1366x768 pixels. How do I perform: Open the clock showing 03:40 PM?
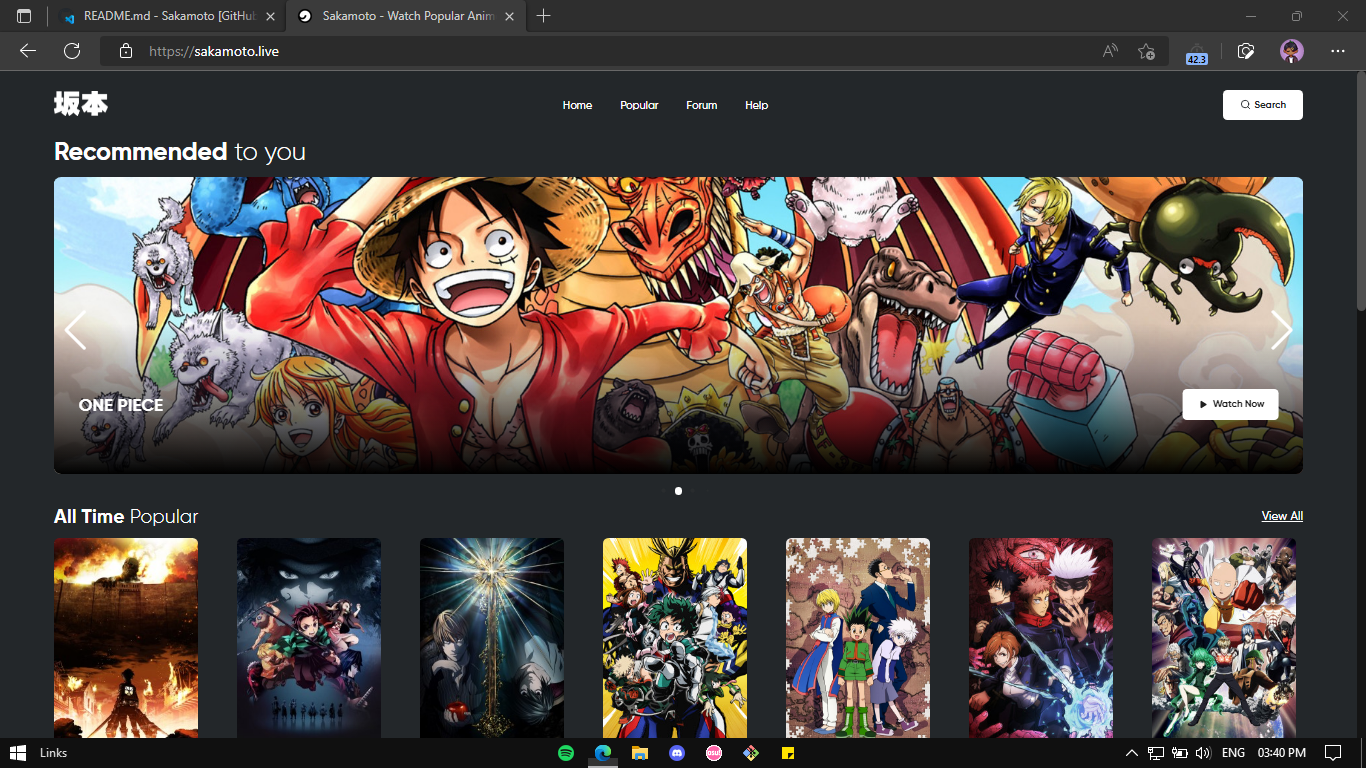click(1281, 753)
